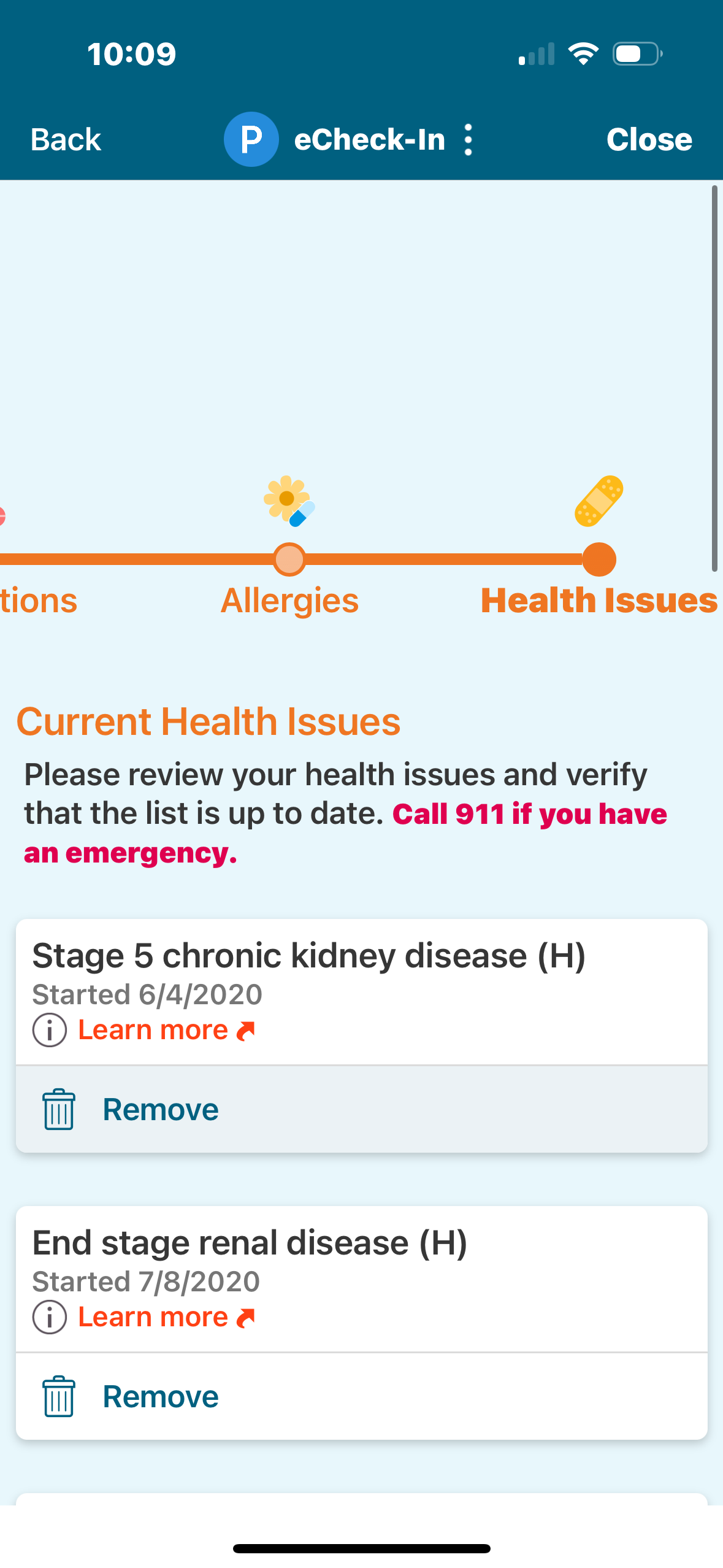
Task: Tap info icon under Stage 5 kidney disease
Action: [x=50, y=1030]
